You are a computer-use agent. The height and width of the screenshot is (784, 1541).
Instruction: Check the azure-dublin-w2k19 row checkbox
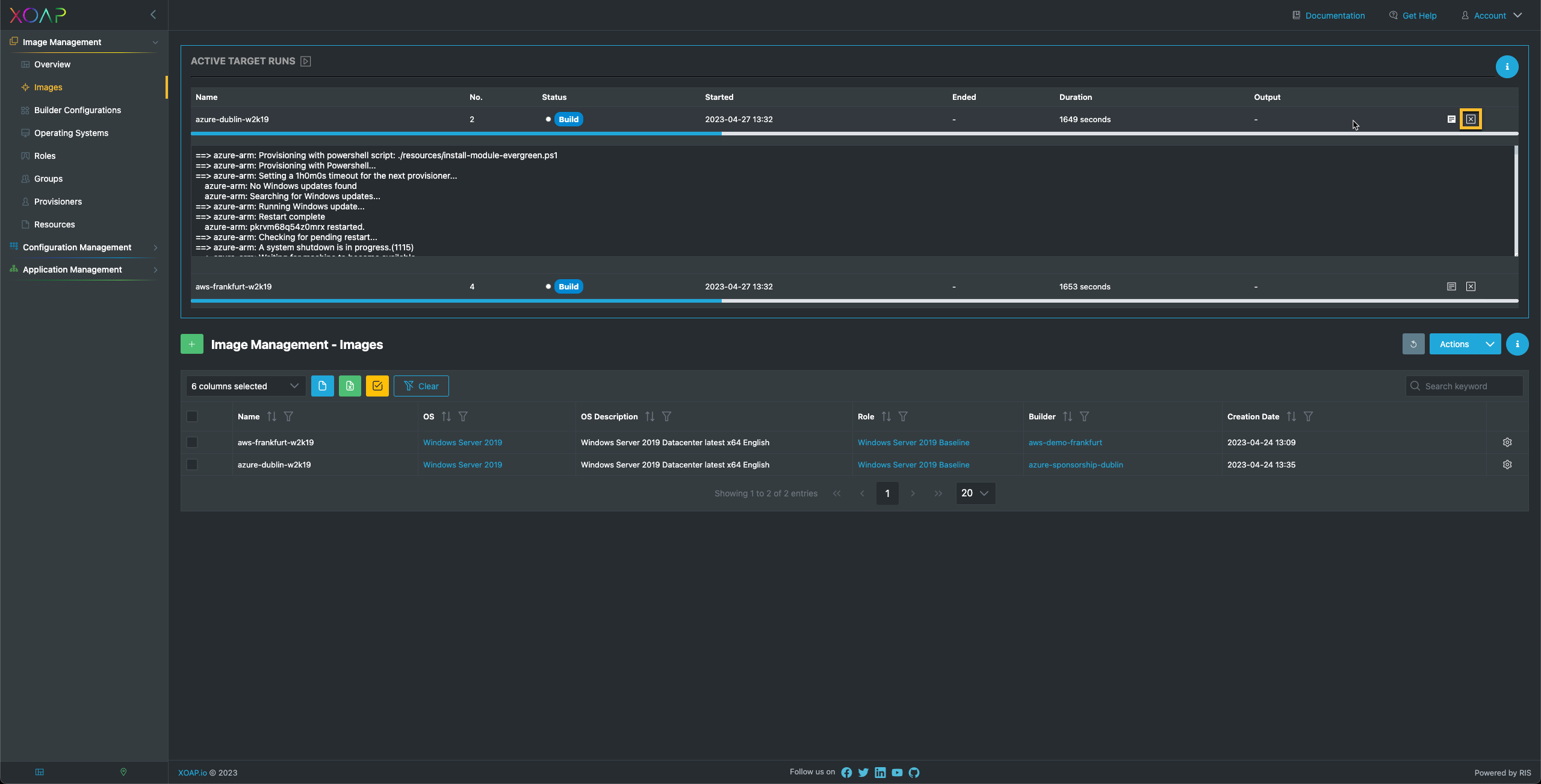coord(192,465)
